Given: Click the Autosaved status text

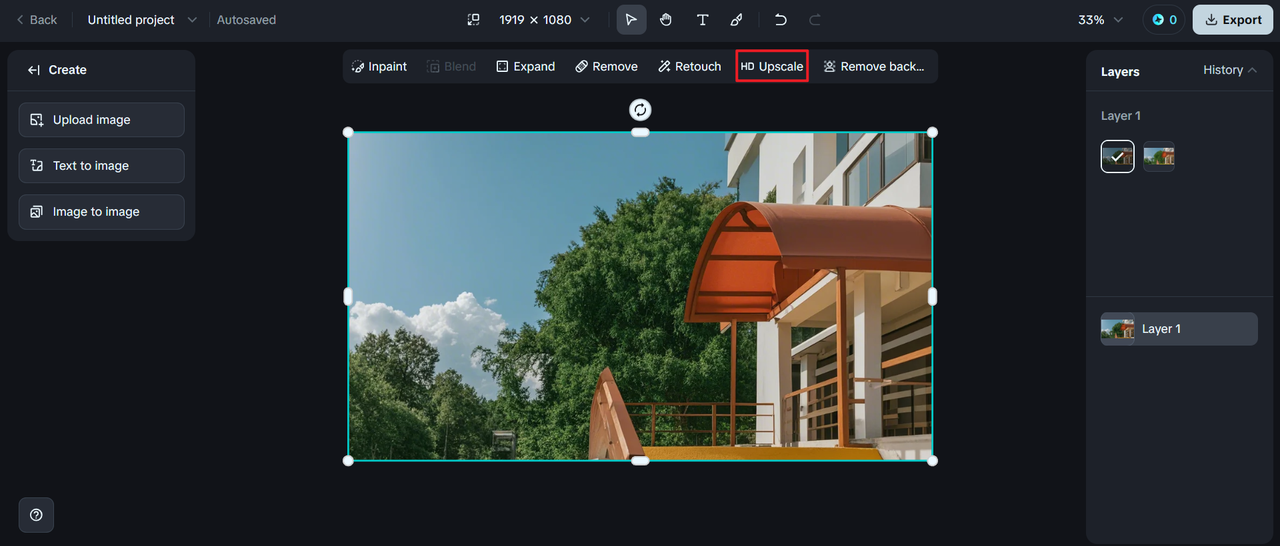Looking at the screenshot, I should [x=246, y=20].
